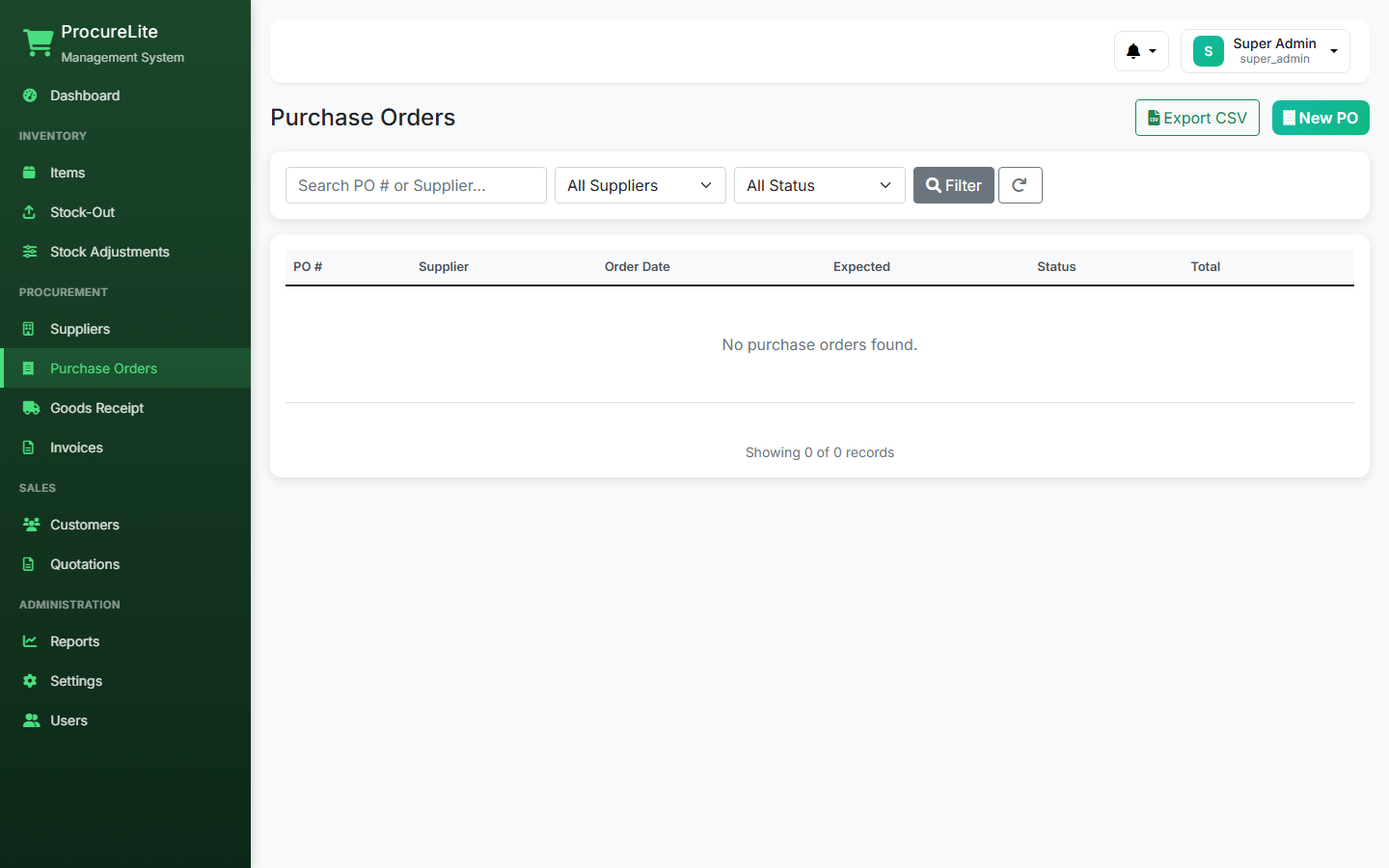This screenshot has width=1389, height=868.
Task: Focus the Search PO # or Supplier field
Action: coord(416,185)
